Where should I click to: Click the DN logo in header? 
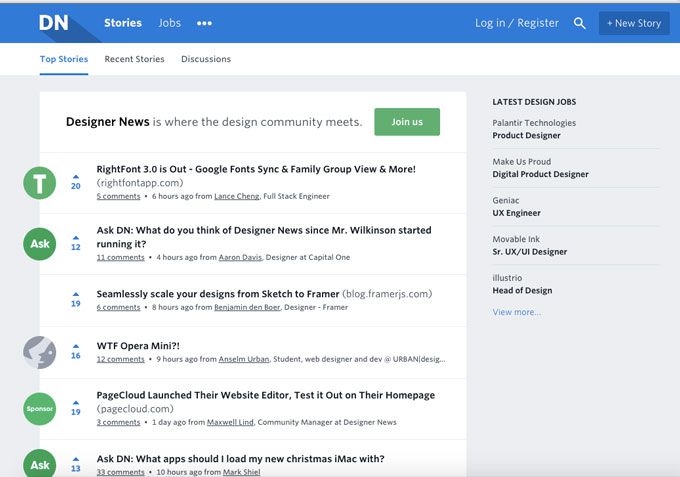click(54, 23)
